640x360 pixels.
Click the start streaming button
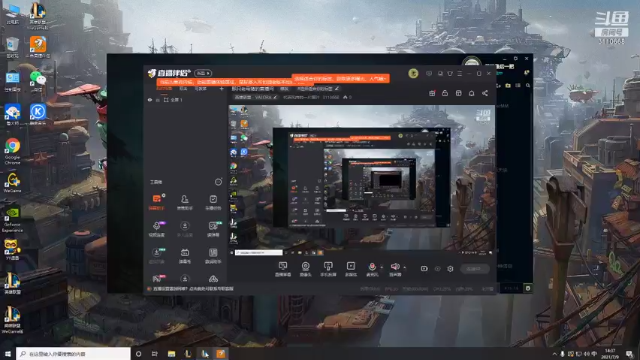click(x=474, y=269)
